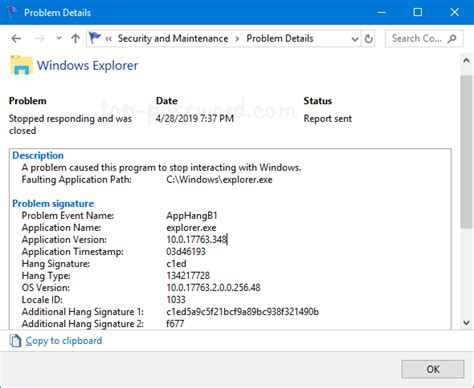
Task: Focus the Search Control Panel field
Action: 424,39
